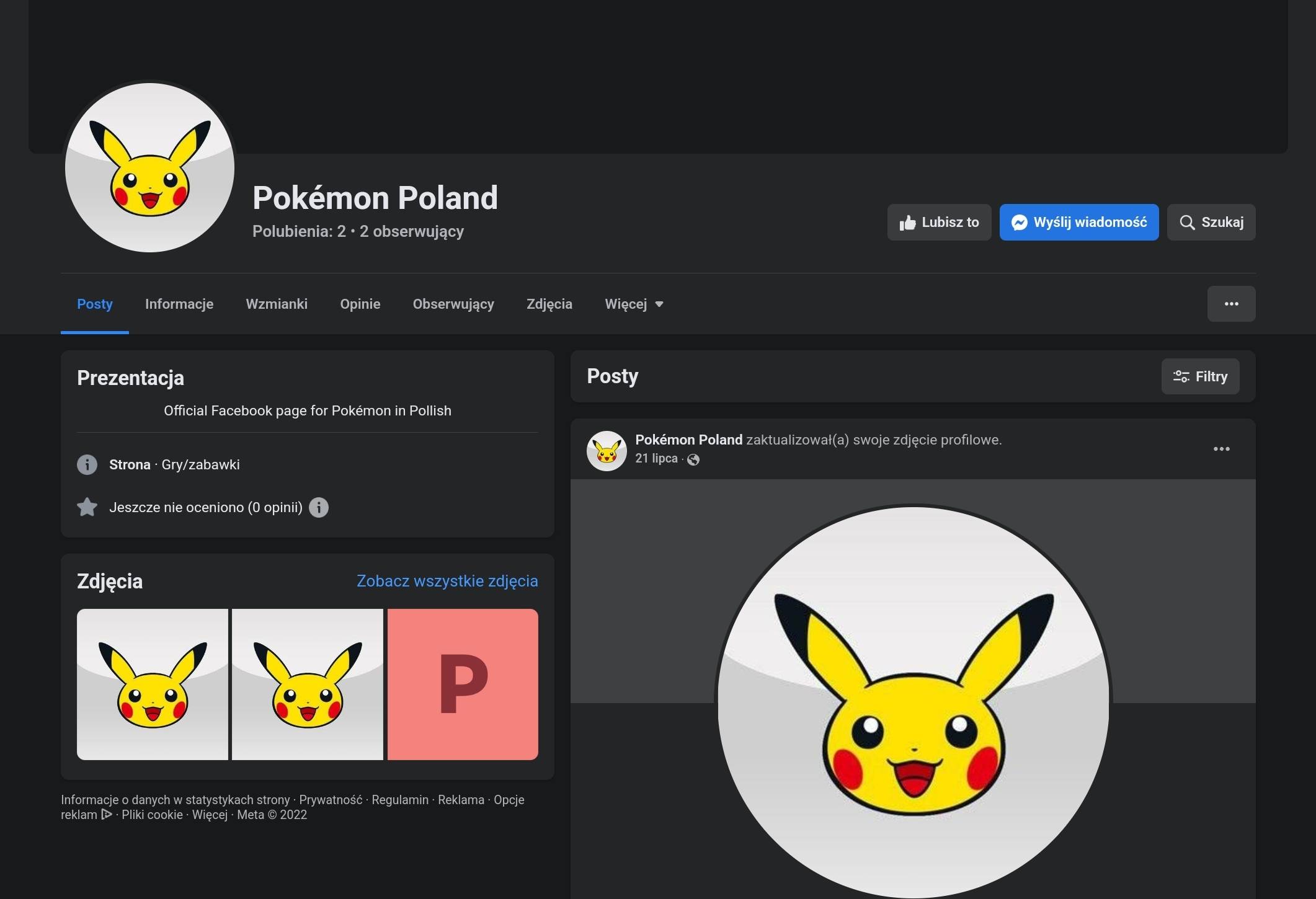Screen dimensions: 1316x899
Task: Open Zobacz wszystkie zdjęcia
Action: [x=447, y=581]
